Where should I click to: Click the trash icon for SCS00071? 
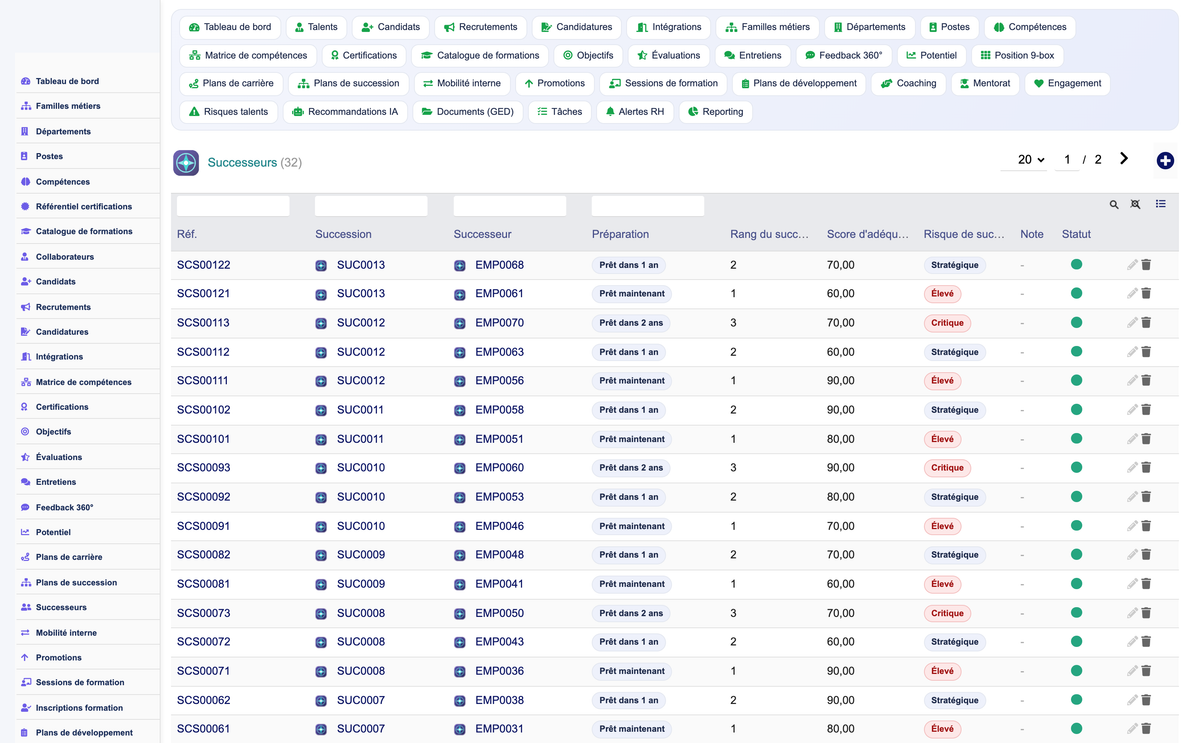pyautogui.click(x=1146, y=671)
